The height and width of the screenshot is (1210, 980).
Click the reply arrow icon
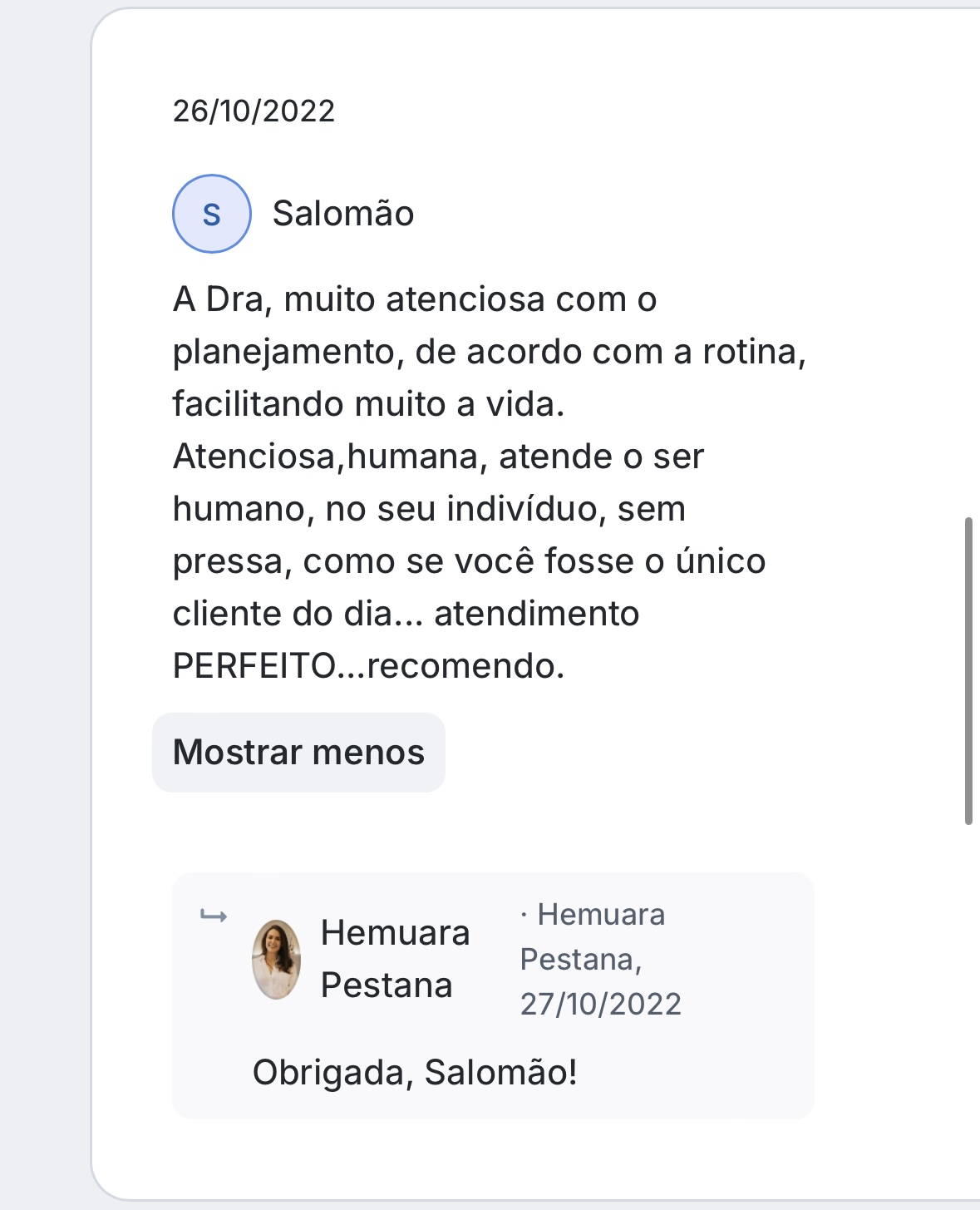click(x=214, y=916)
